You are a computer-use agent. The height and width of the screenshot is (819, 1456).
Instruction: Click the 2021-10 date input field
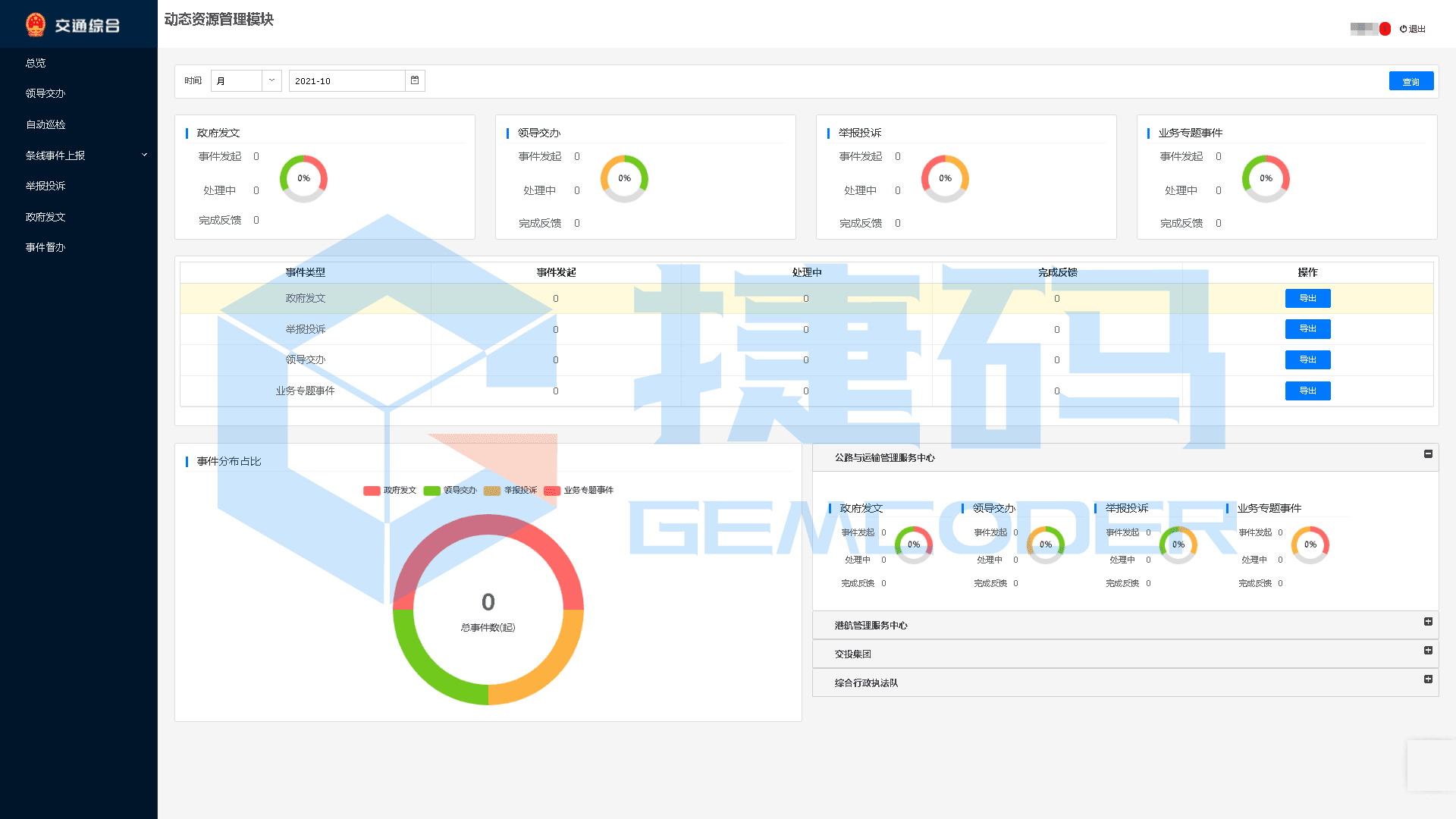pyautogui.click(x=345, y=80)
